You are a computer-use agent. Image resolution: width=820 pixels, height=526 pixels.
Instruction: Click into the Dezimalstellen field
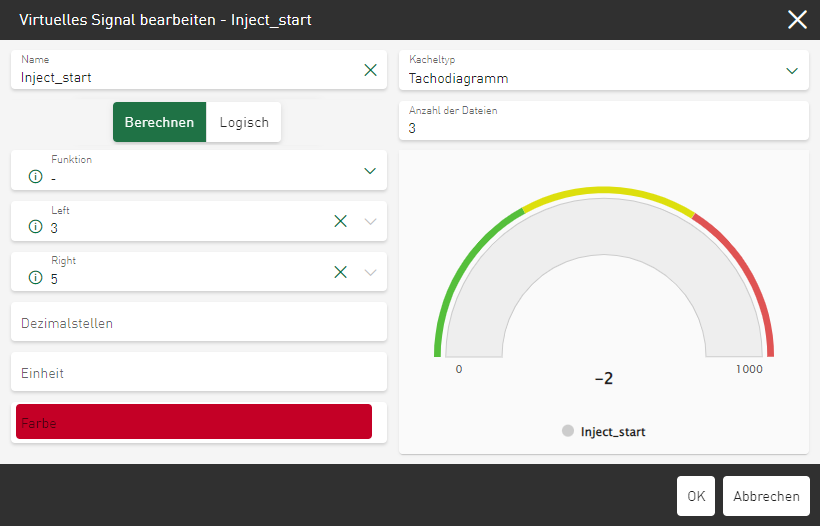pyautogui.click(x=198, y=322)
